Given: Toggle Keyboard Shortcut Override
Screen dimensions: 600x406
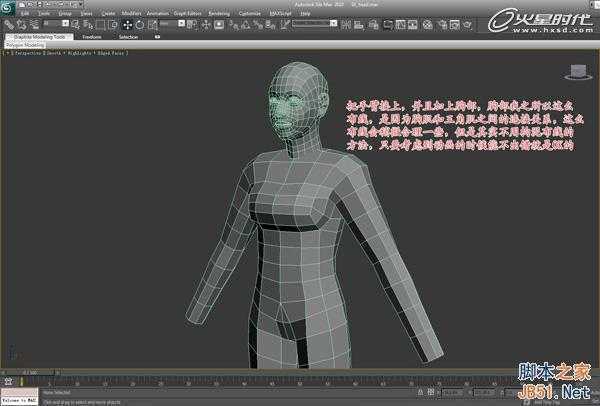Looking at the screenshot, I should [x=219, y=25].
